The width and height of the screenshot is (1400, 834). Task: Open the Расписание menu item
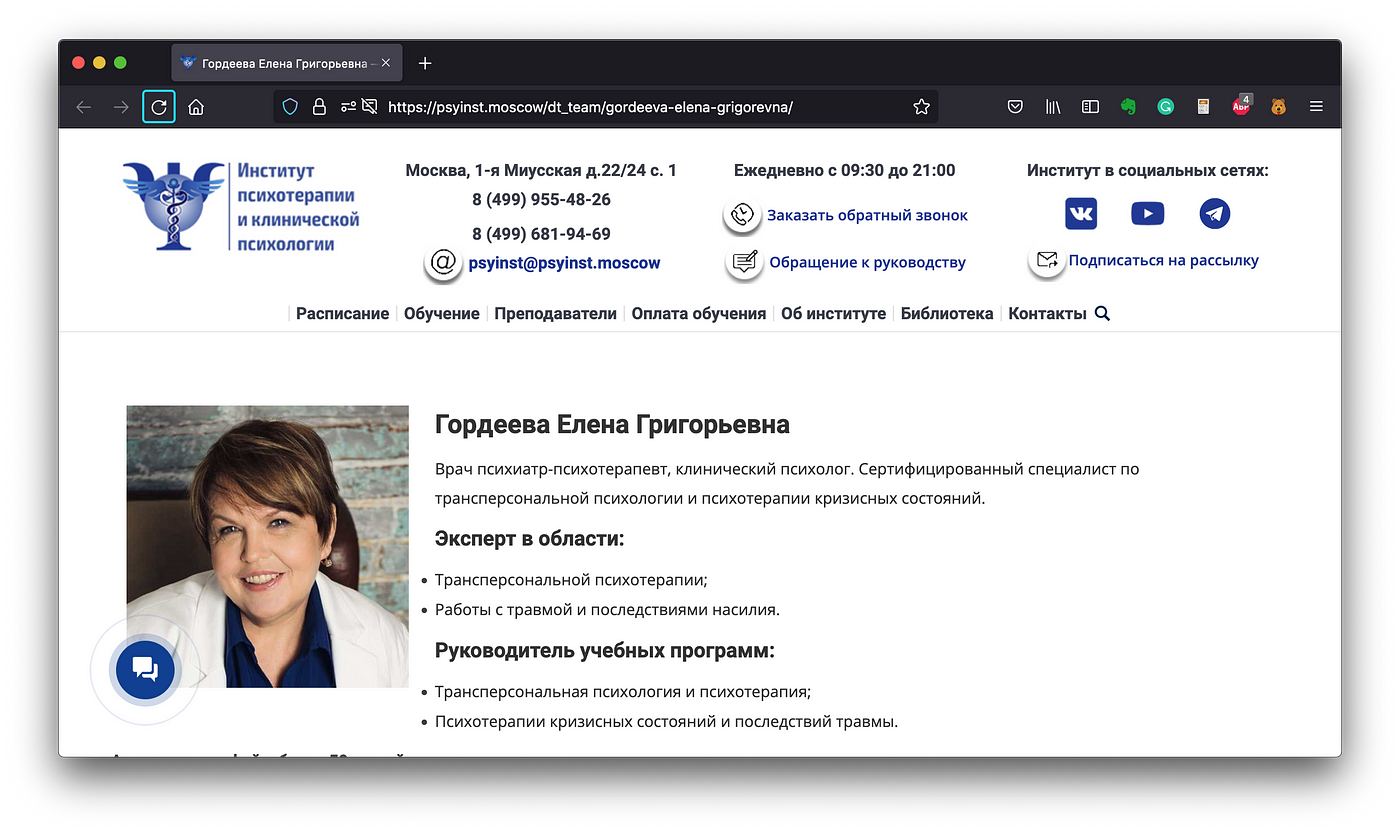343,313
